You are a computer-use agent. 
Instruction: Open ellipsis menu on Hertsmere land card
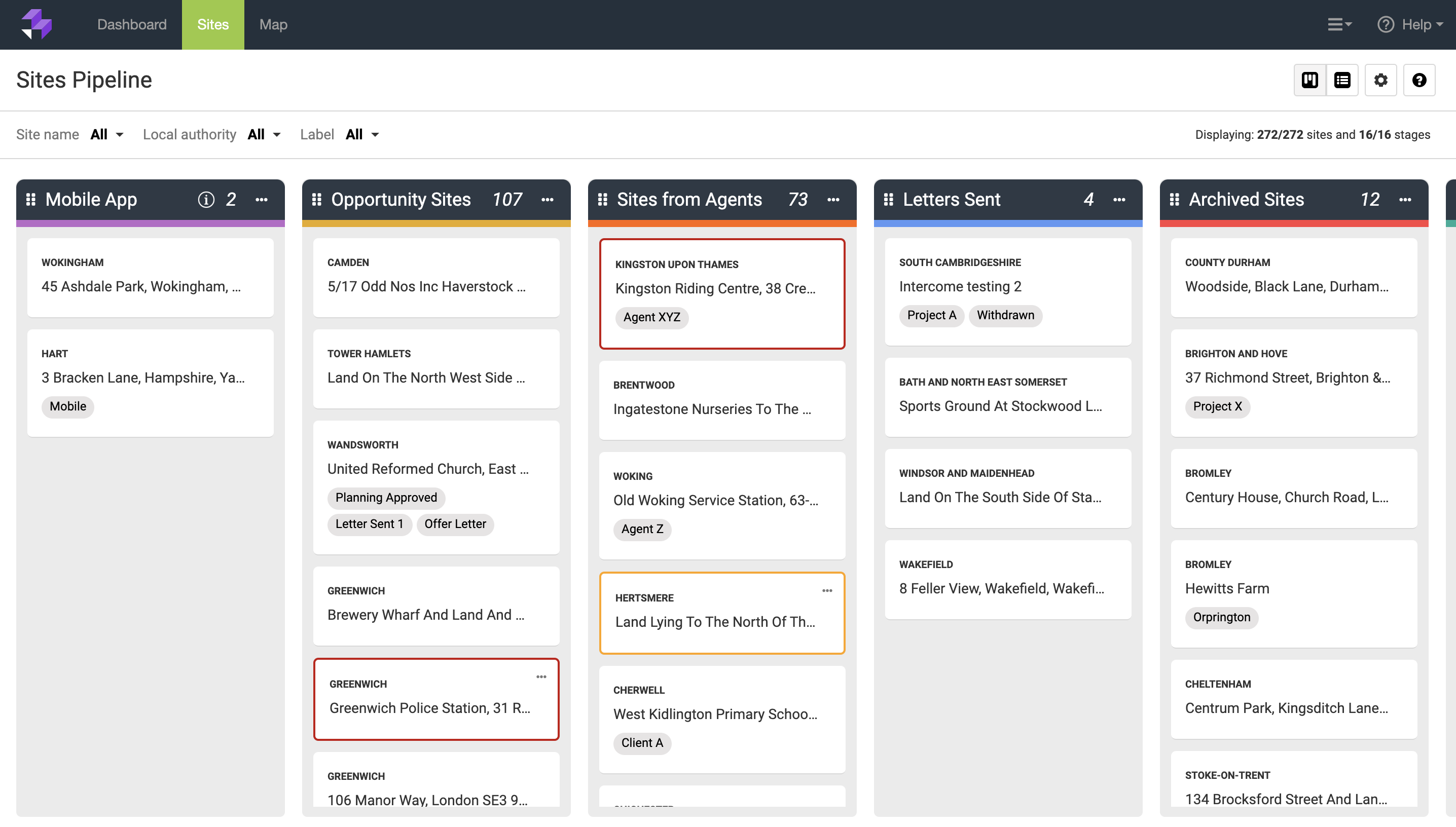(826, 592)
